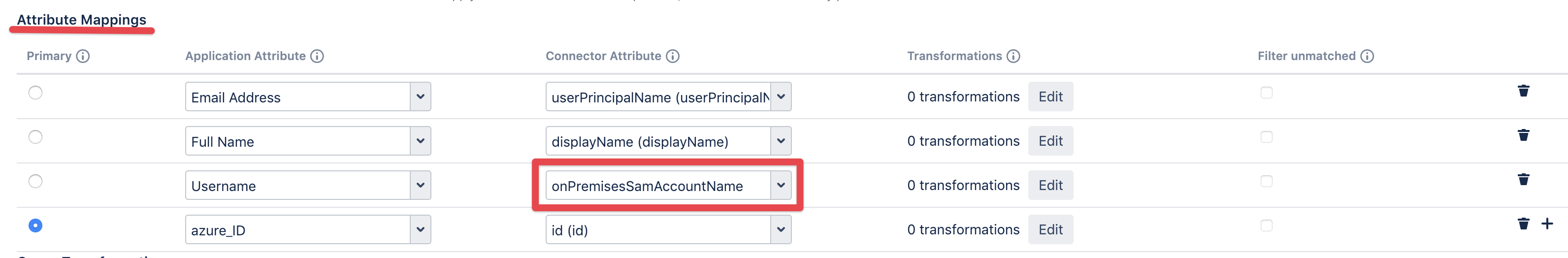
Task: Check Filter unmatched for azure_ID row
Action: point(1266,226)
